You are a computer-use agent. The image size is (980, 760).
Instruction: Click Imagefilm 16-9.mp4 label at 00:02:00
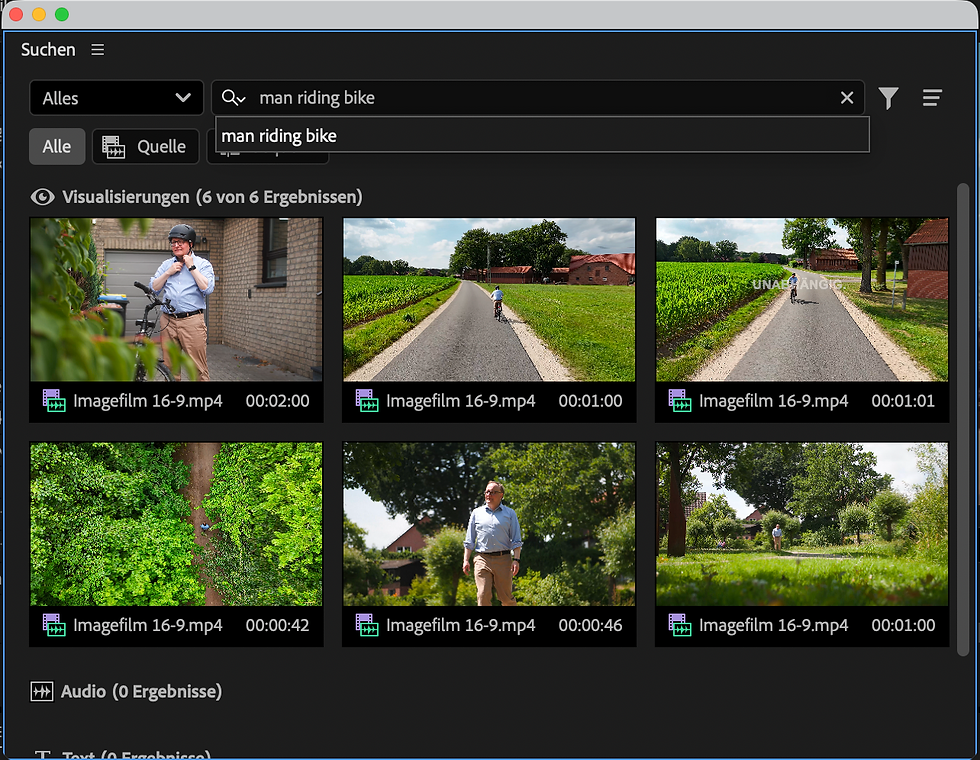pos(148,401)
